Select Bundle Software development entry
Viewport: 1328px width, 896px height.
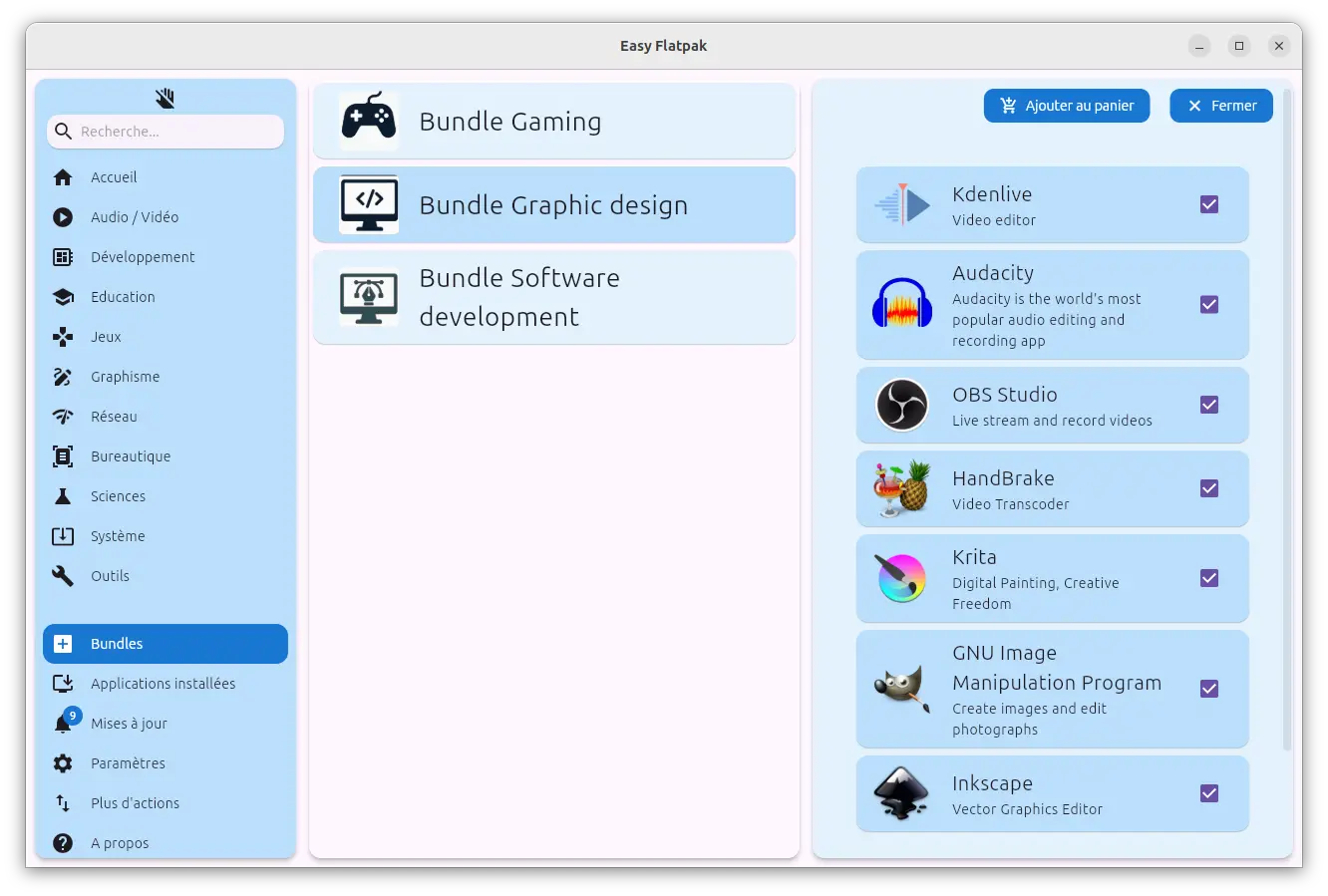pos(554,298)
